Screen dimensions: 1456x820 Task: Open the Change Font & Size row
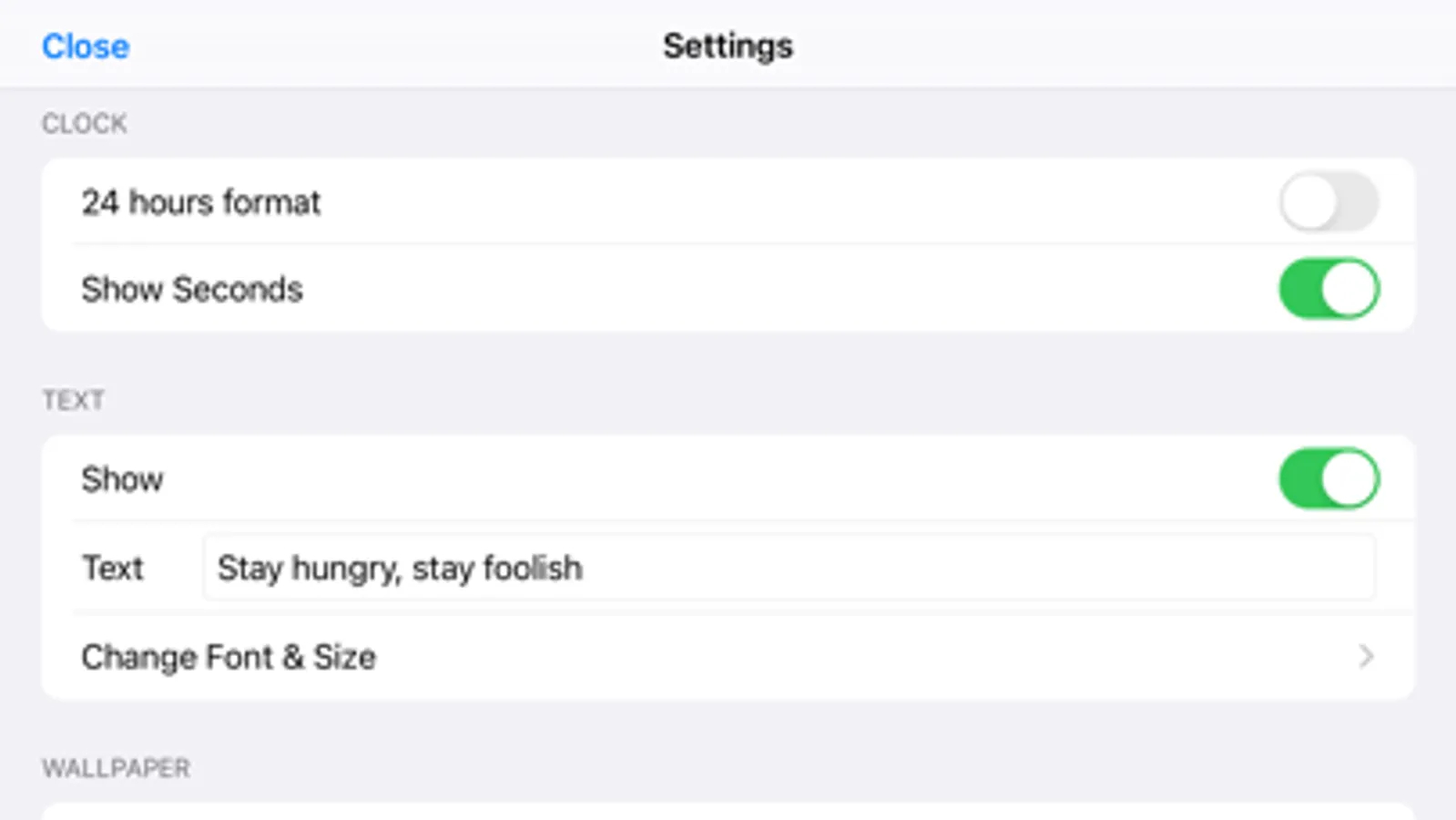727,657
